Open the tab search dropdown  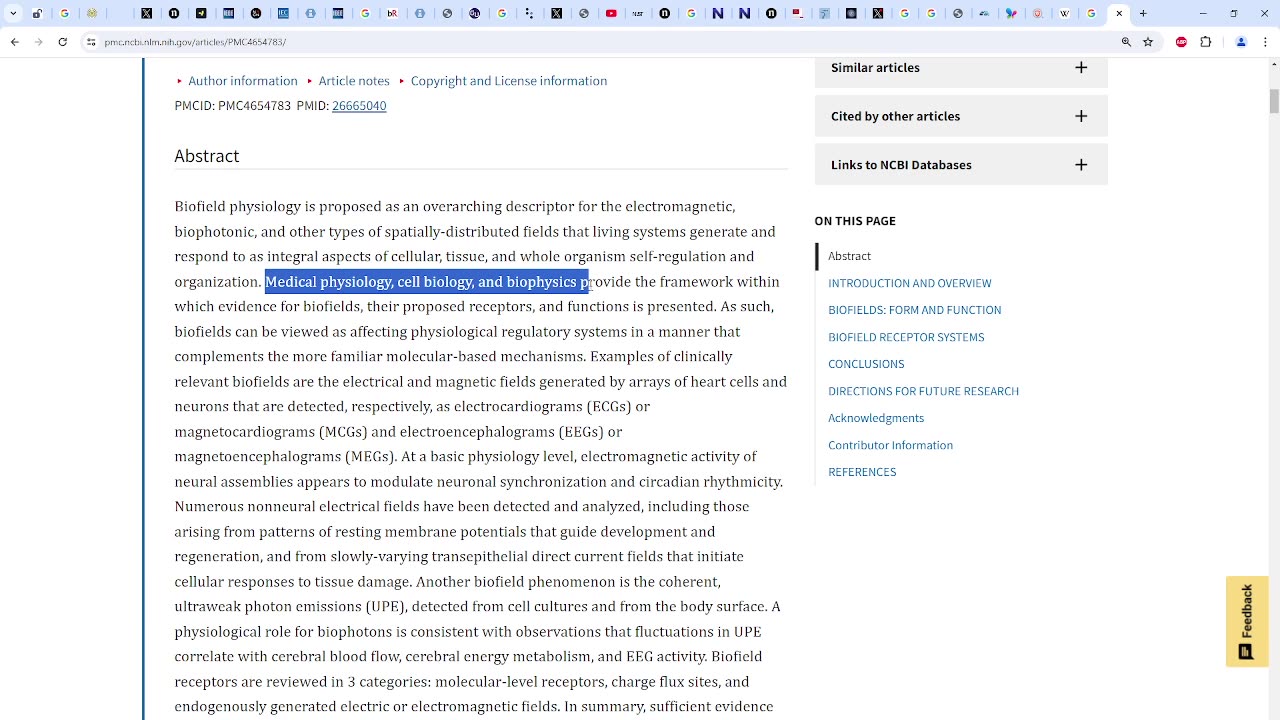pyautogui.click(x=13, y=14)
